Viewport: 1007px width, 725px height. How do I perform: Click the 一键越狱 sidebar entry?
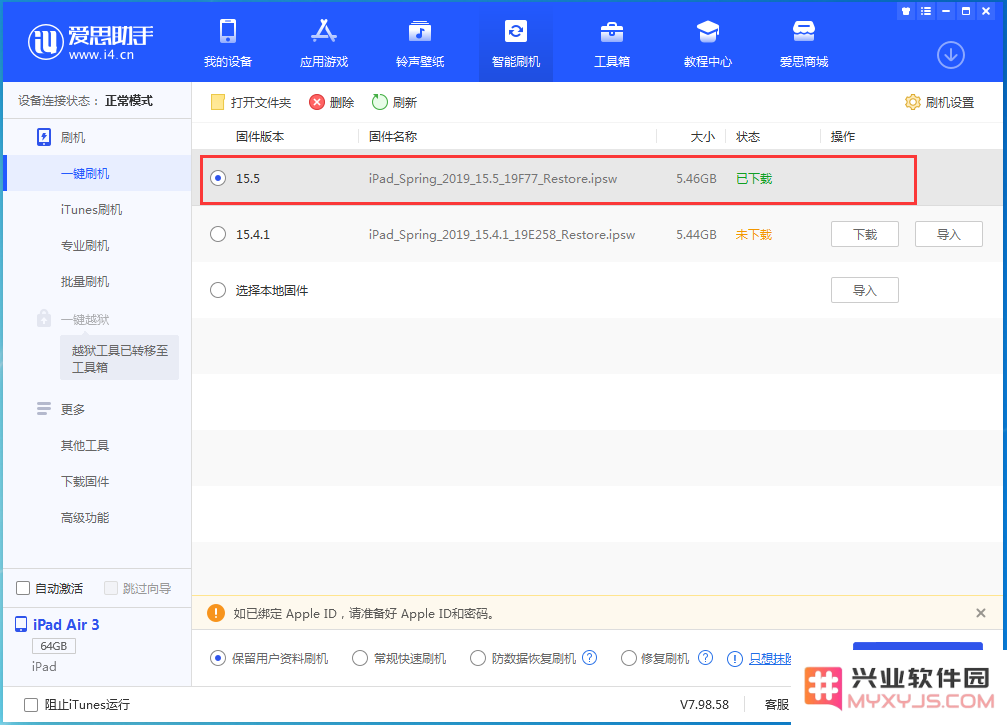pyautogui.click(x=85, y=319)
